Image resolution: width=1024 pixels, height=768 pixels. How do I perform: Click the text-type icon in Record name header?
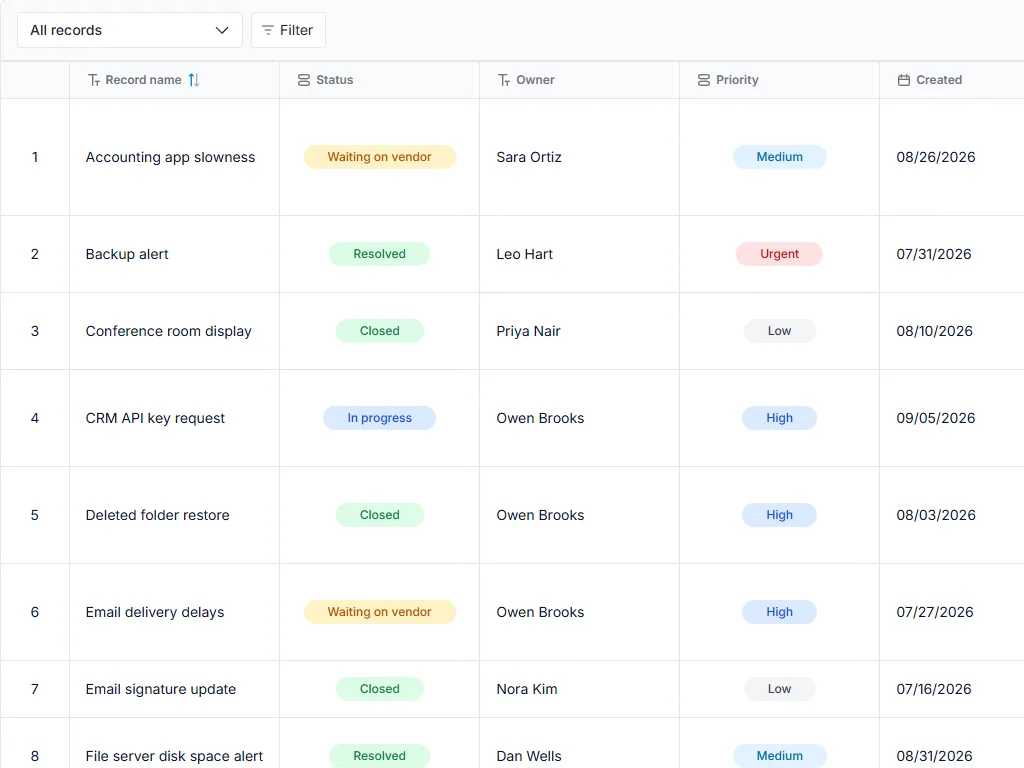pyautogui.click(x=94, y=80)
